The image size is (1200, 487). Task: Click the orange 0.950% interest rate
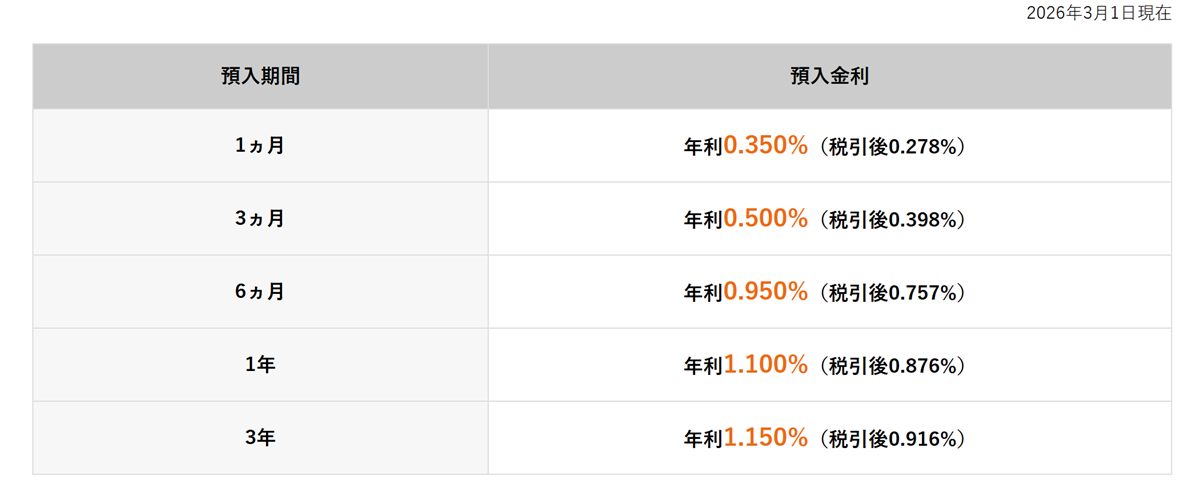coord(765,292)
